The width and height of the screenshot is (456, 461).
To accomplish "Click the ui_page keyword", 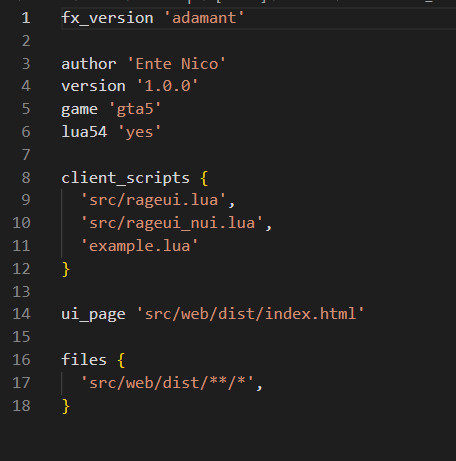I will (x=93, y=314).
